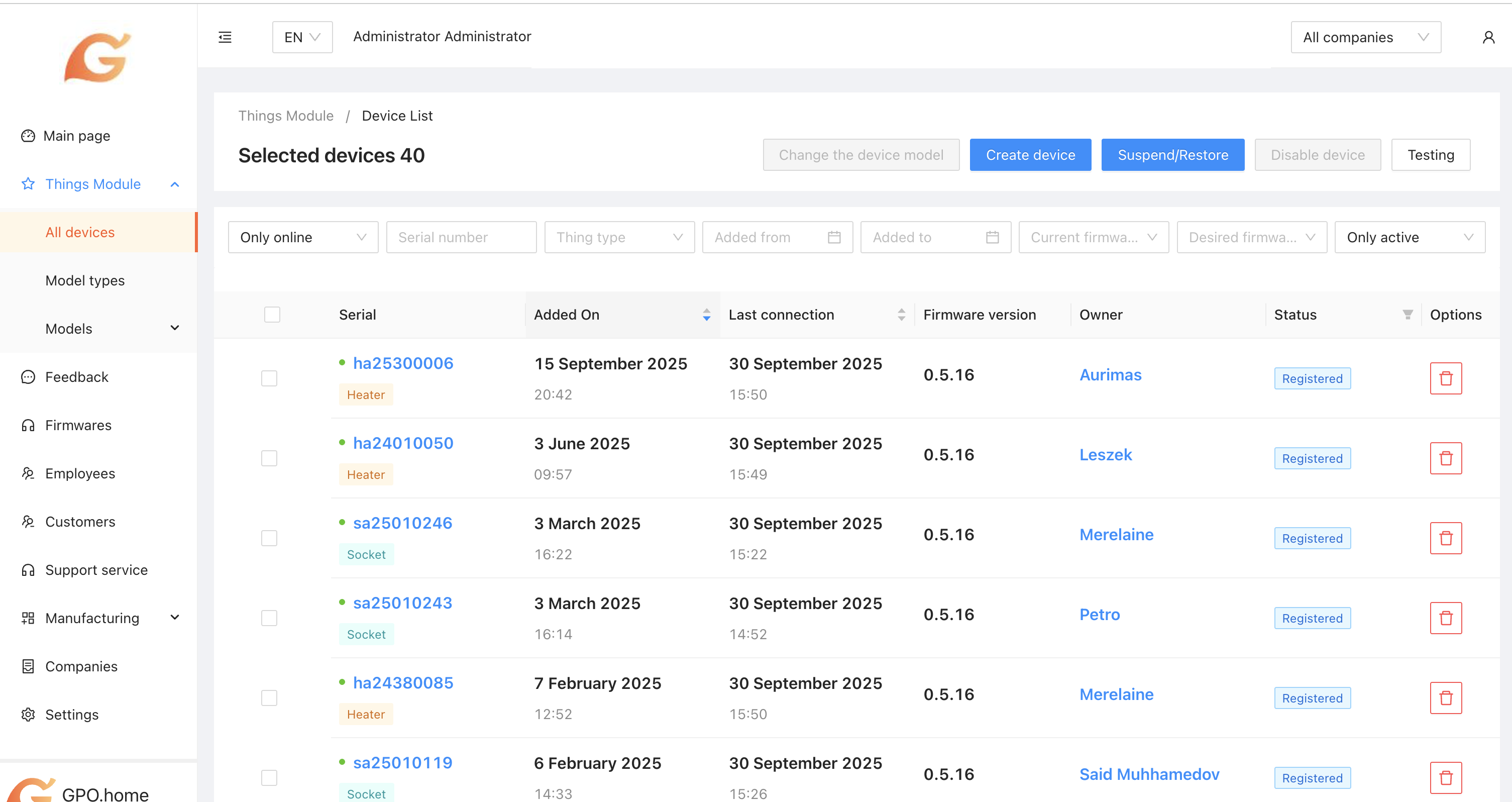
Task: Expand the Only online filter dropdown
Action: pos(303,237)
